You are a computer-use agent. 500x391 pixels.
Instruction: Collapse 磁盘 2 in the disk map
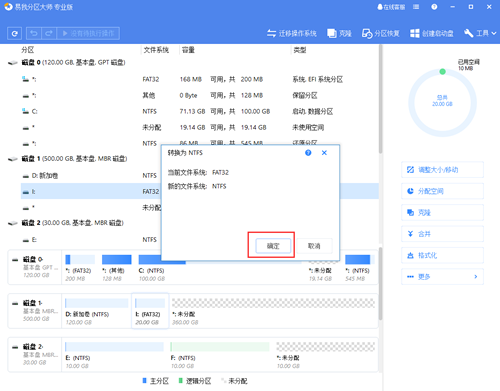point(15,347)
